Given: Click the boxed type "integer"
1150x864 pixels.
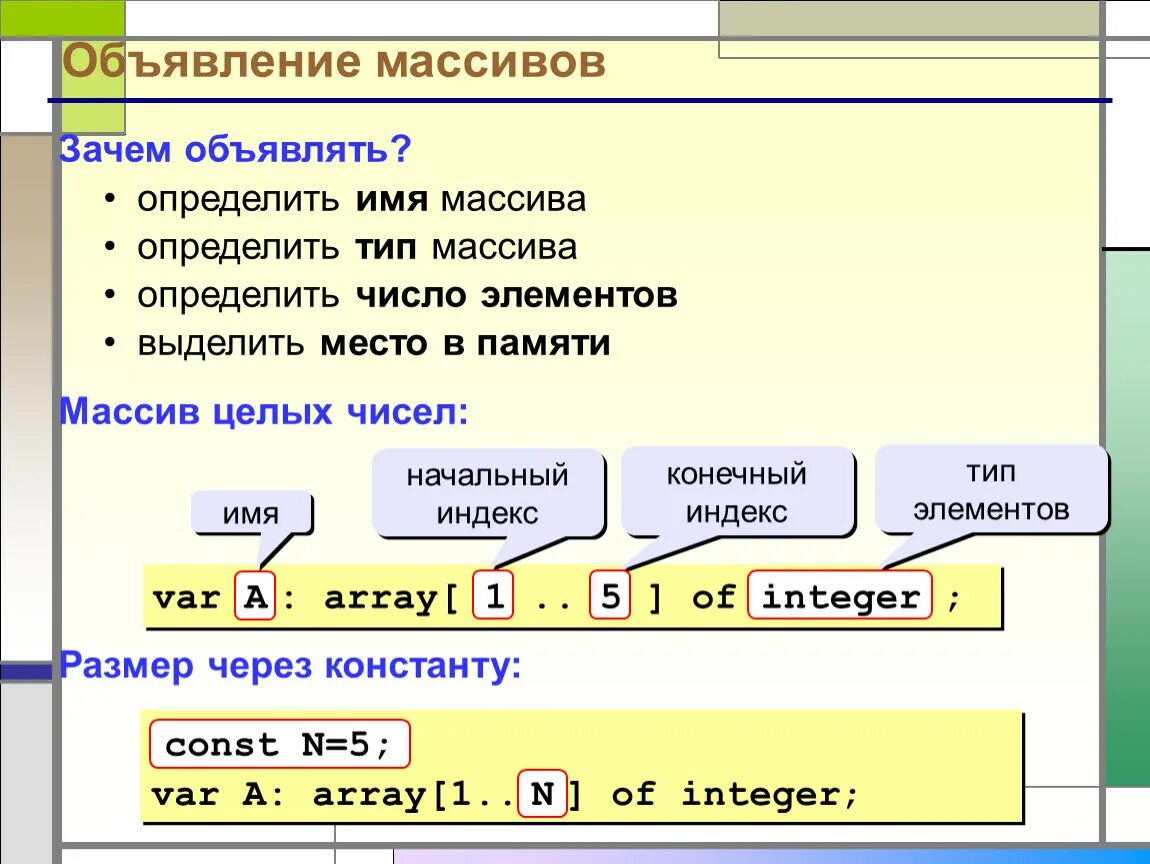Looking at the screenshot, I should [840, 596].
